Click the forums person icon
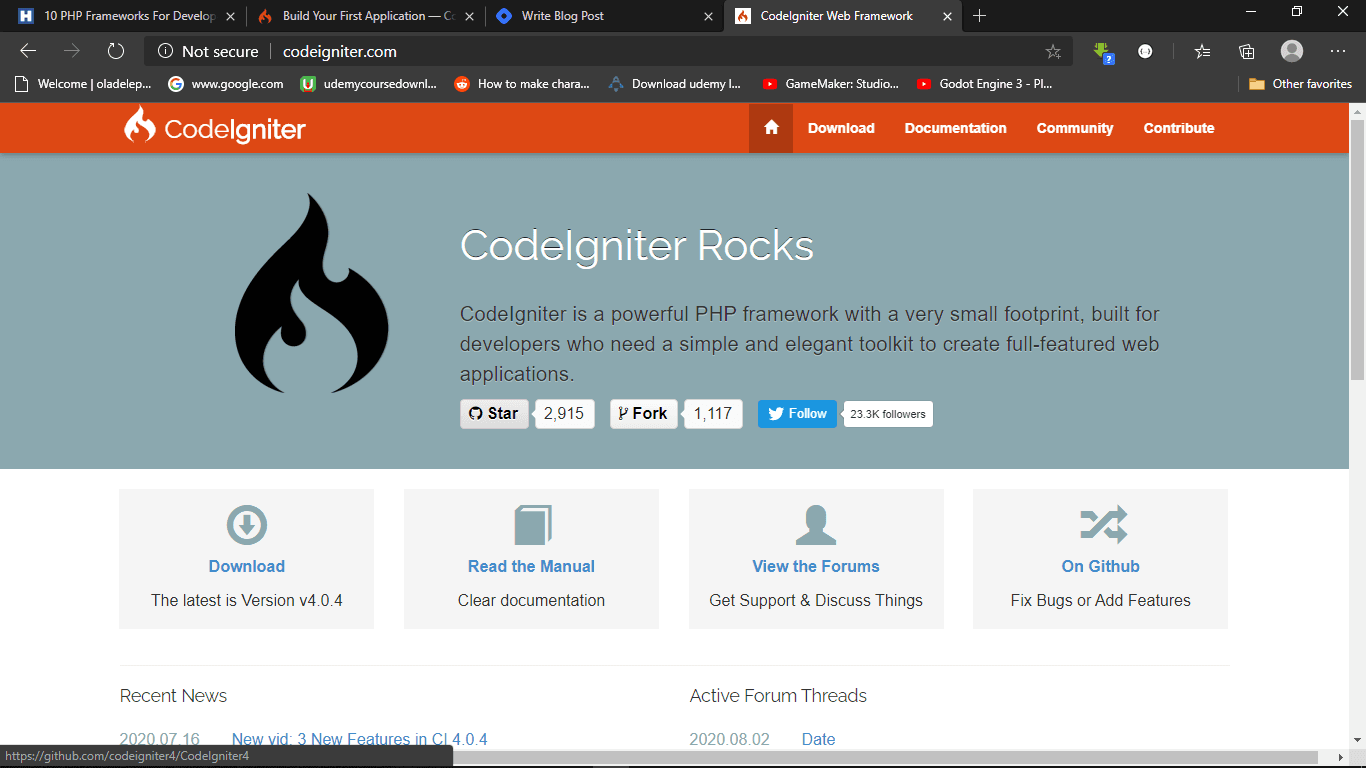This screenshot has height=768, width=1366. 816,524
